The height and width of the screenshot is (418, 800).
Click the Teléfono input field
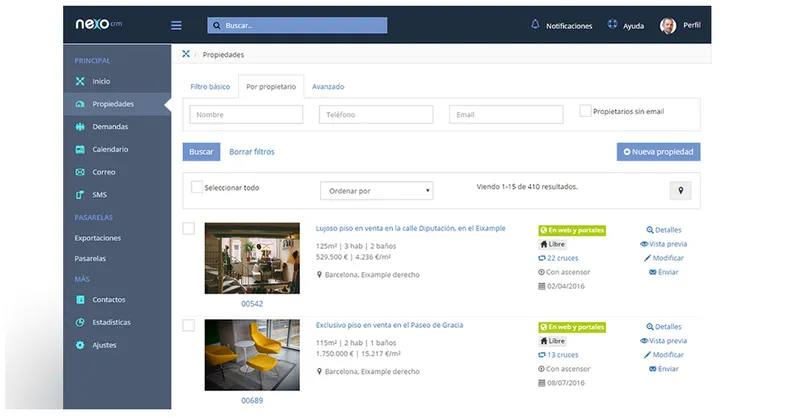[x=376, y=114]
